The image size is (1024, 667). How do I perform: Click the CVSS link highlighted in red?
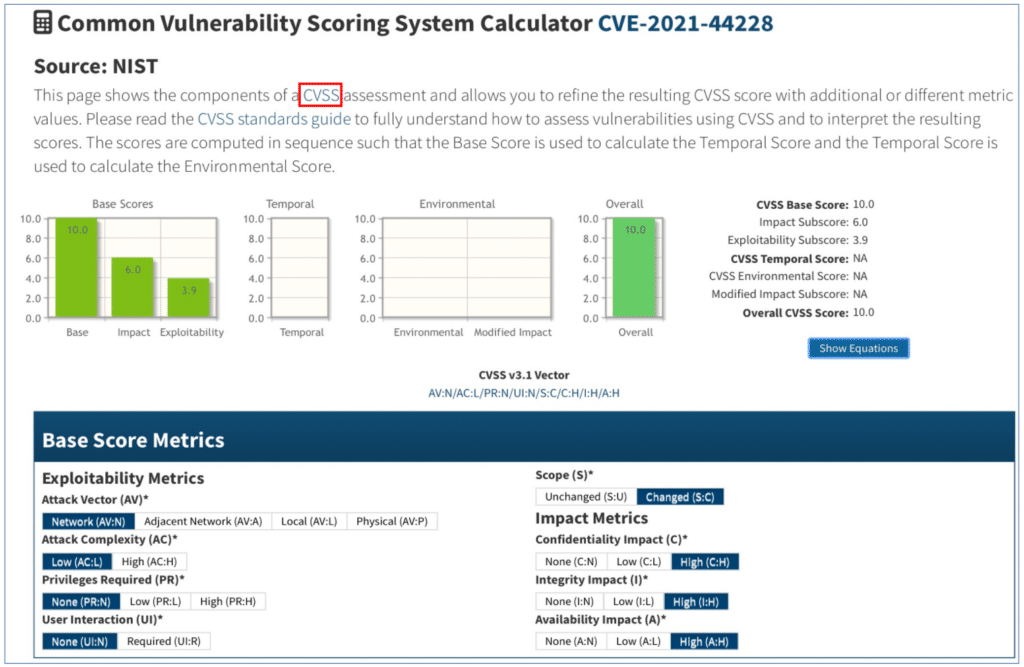(322, 95)
